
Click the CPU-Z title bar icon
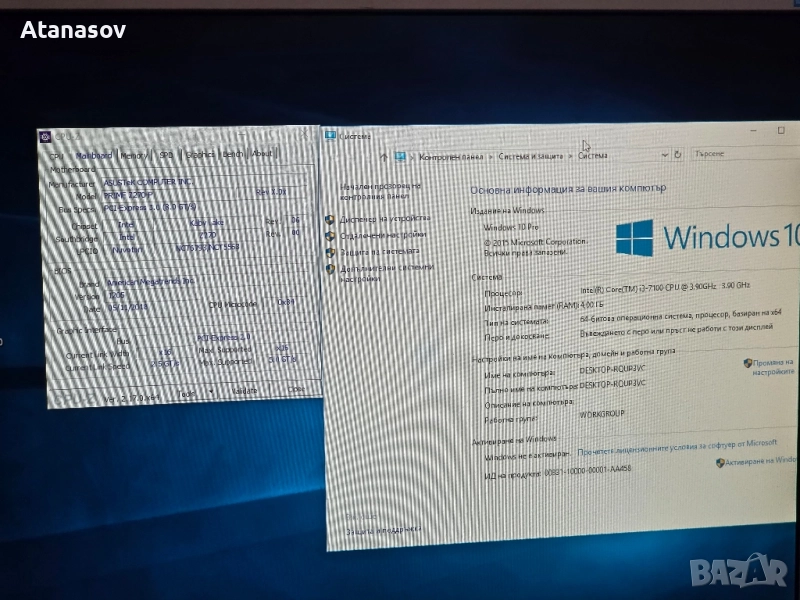coord(45,137)
